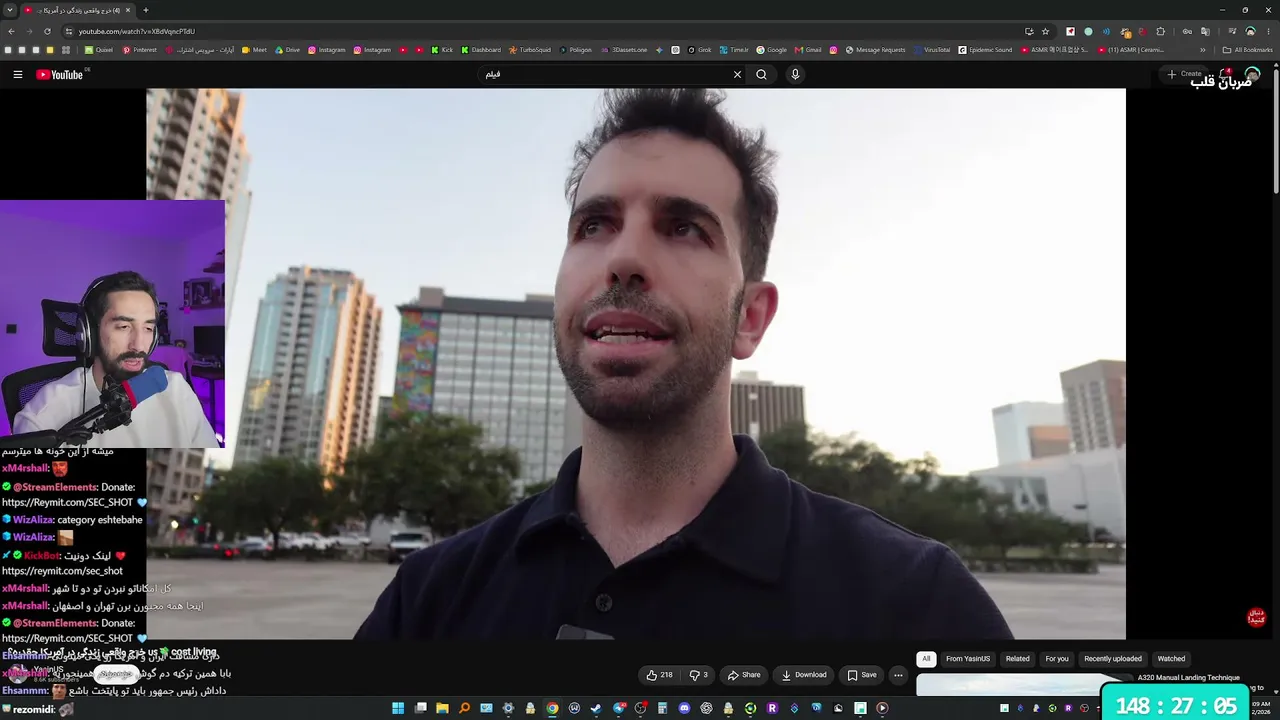Open the A320 Manual Landing Technique video
The height and width of the screenshot is (720, 1280).
pyautogui.click(x=1188, y=677)
